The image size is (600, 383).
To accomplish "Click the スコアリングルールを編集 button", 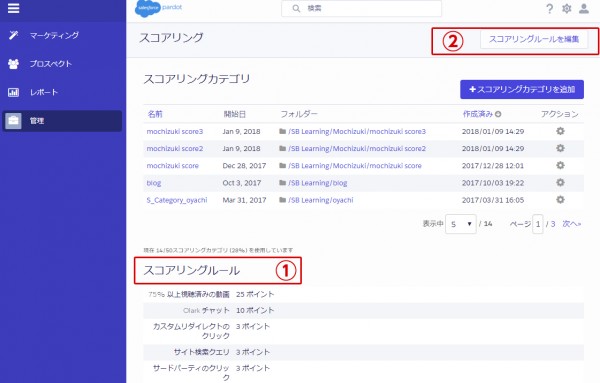I will coord(534,39).
